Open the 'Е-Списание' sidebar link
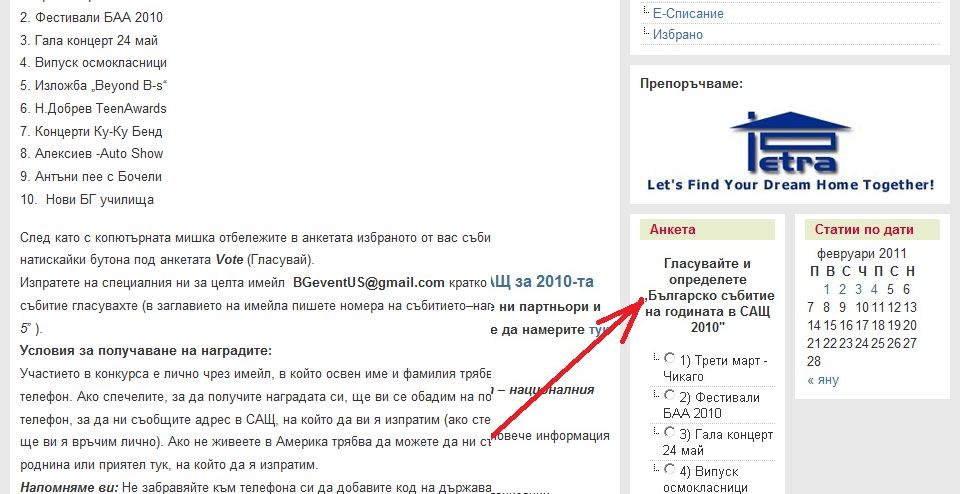 tap(688, 14)
